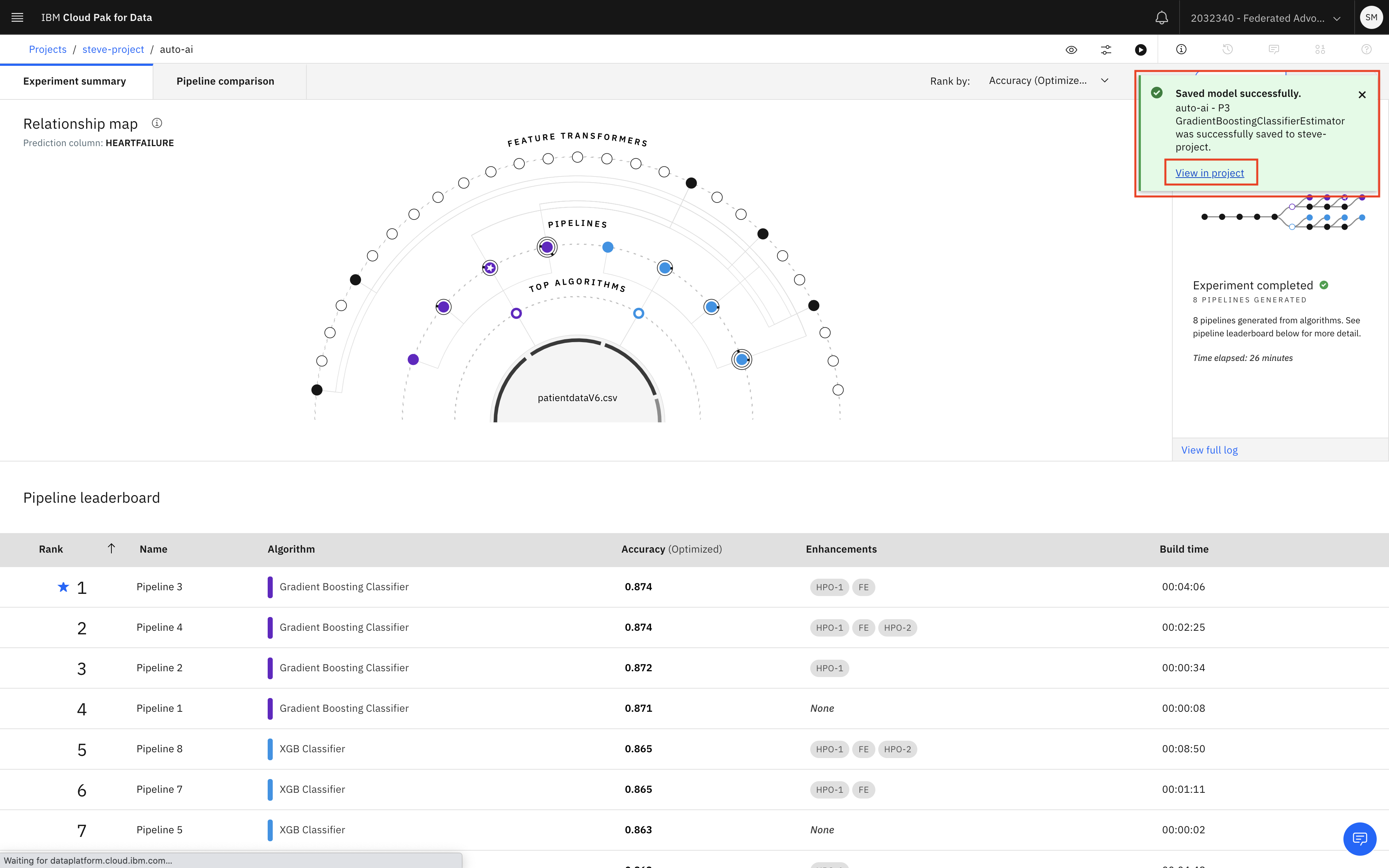
Task: Click the SM user avatar
Action: tap(1371, 17)
